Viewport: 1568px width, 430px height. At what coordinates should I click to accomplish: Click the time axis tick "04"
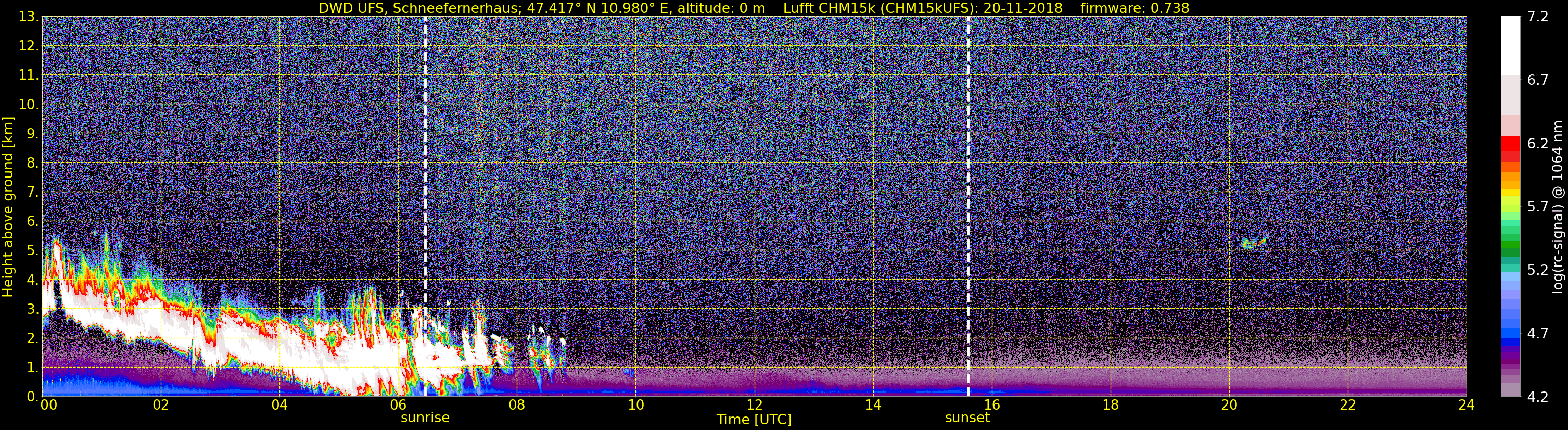pos(279,405)
